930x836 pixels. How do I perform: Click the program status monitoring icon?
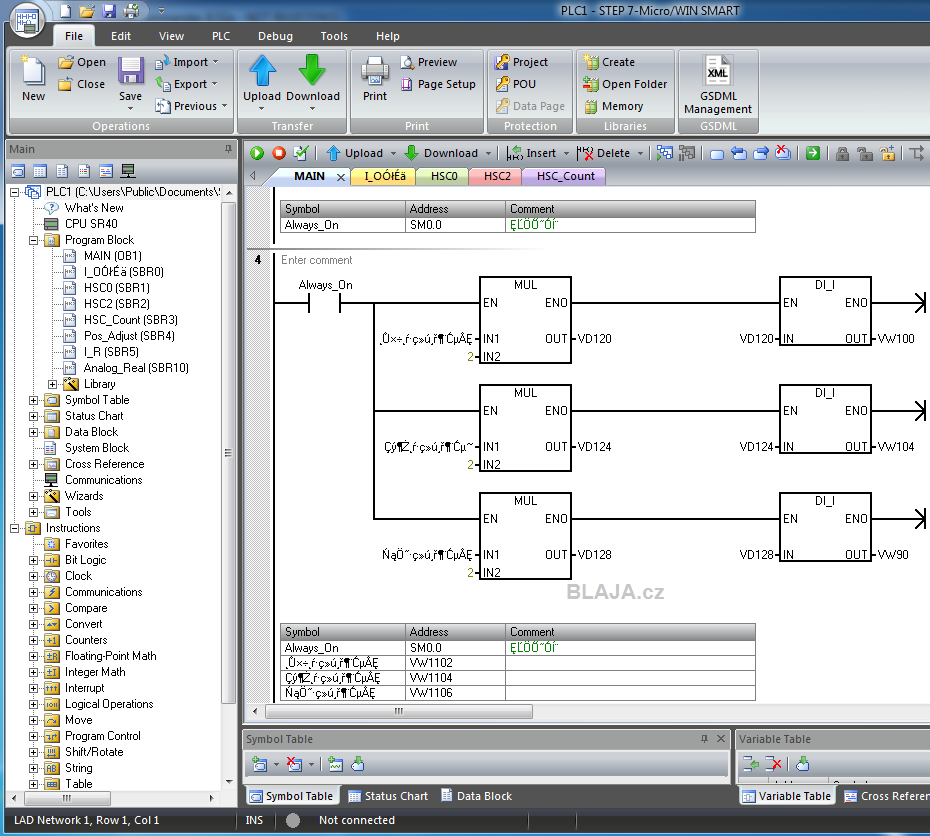(664, 153)
